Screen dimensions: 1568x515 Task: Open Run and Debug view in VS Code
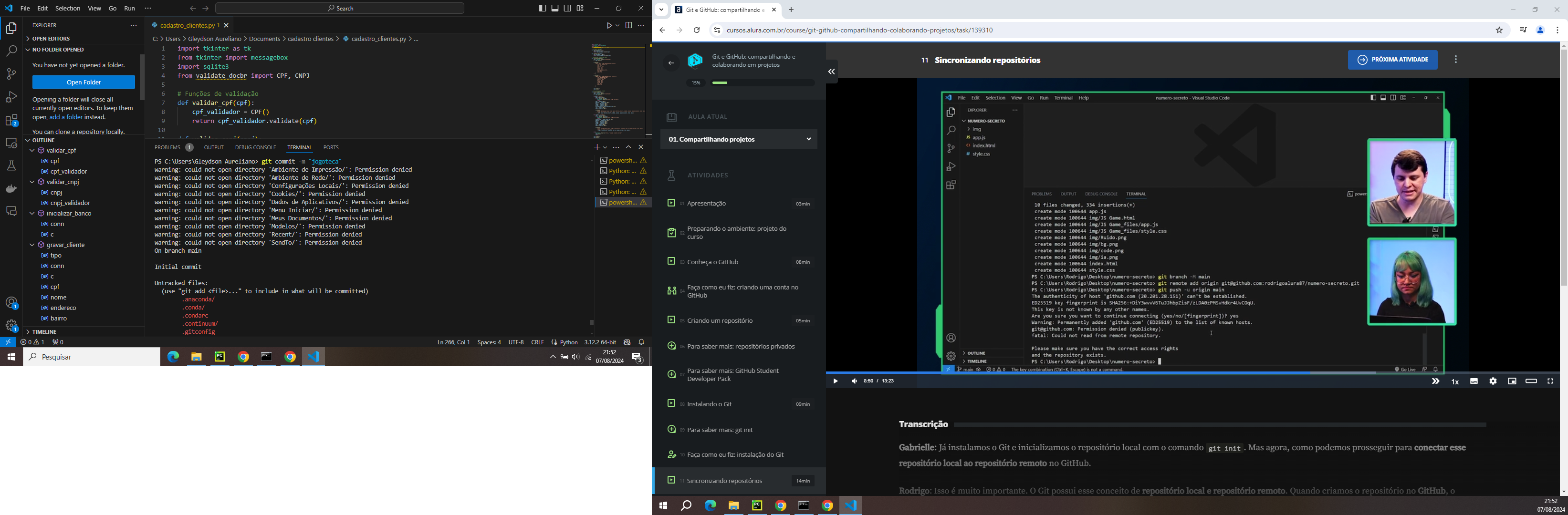pyautogui.click(x=11, y=97)
